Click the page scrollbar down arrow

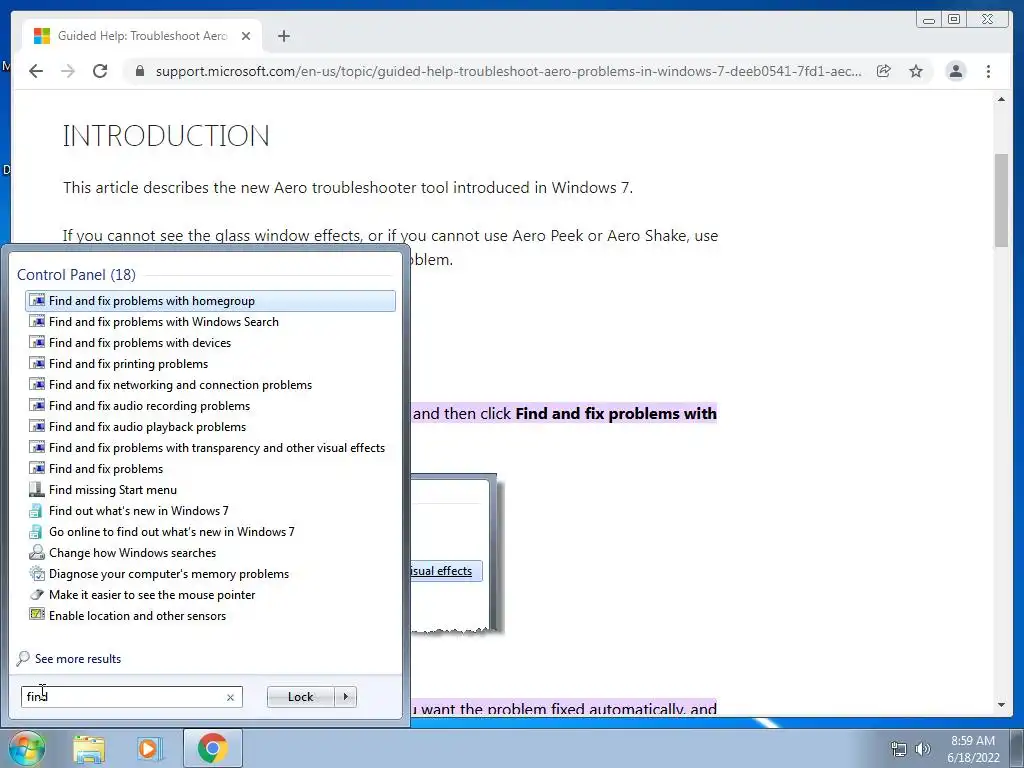(1001, 705)
